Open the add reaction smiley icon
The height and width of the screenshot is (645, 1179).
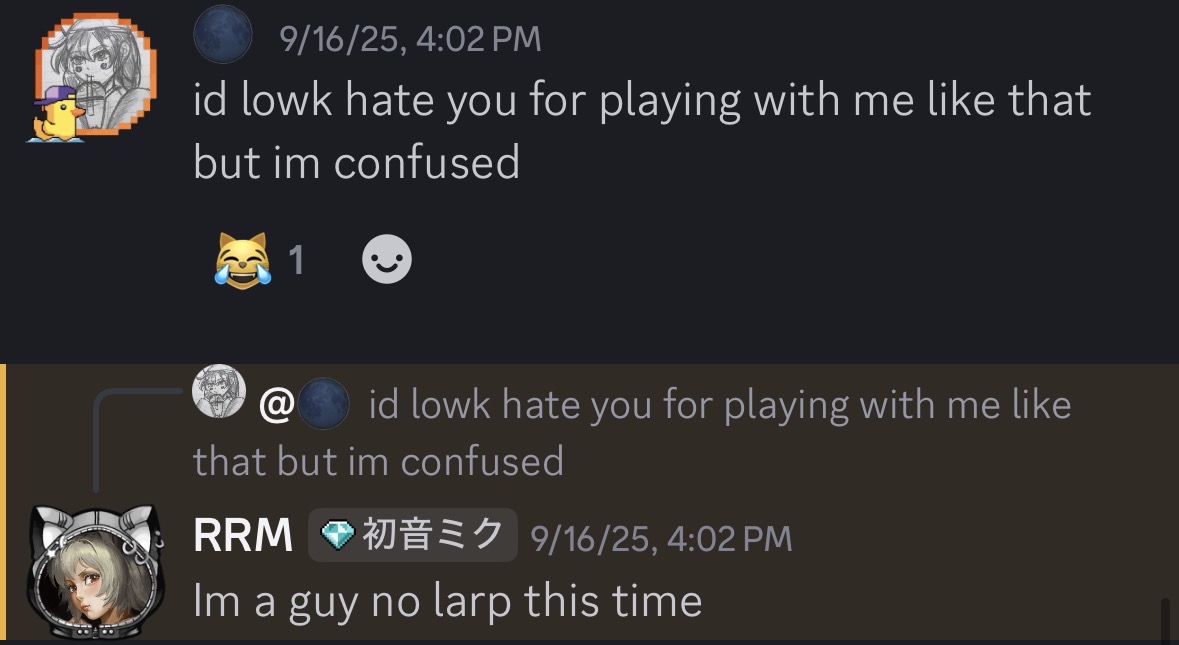point(386,259)
